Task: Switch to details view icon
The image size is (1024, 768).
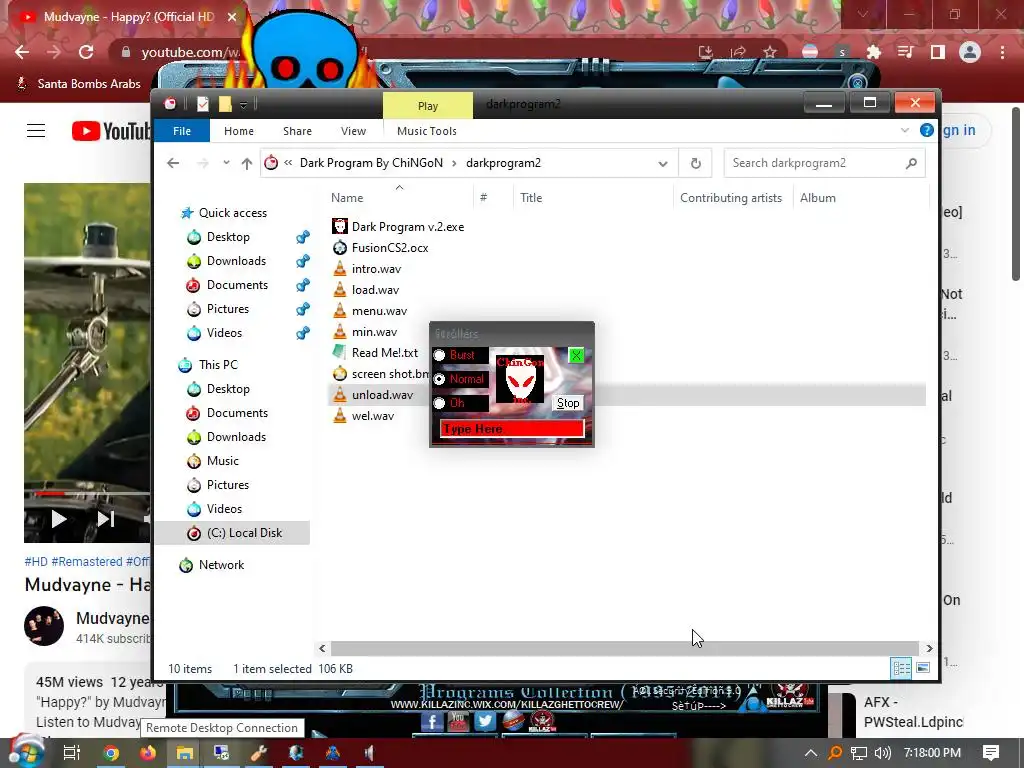Action: tap(901, 668)
